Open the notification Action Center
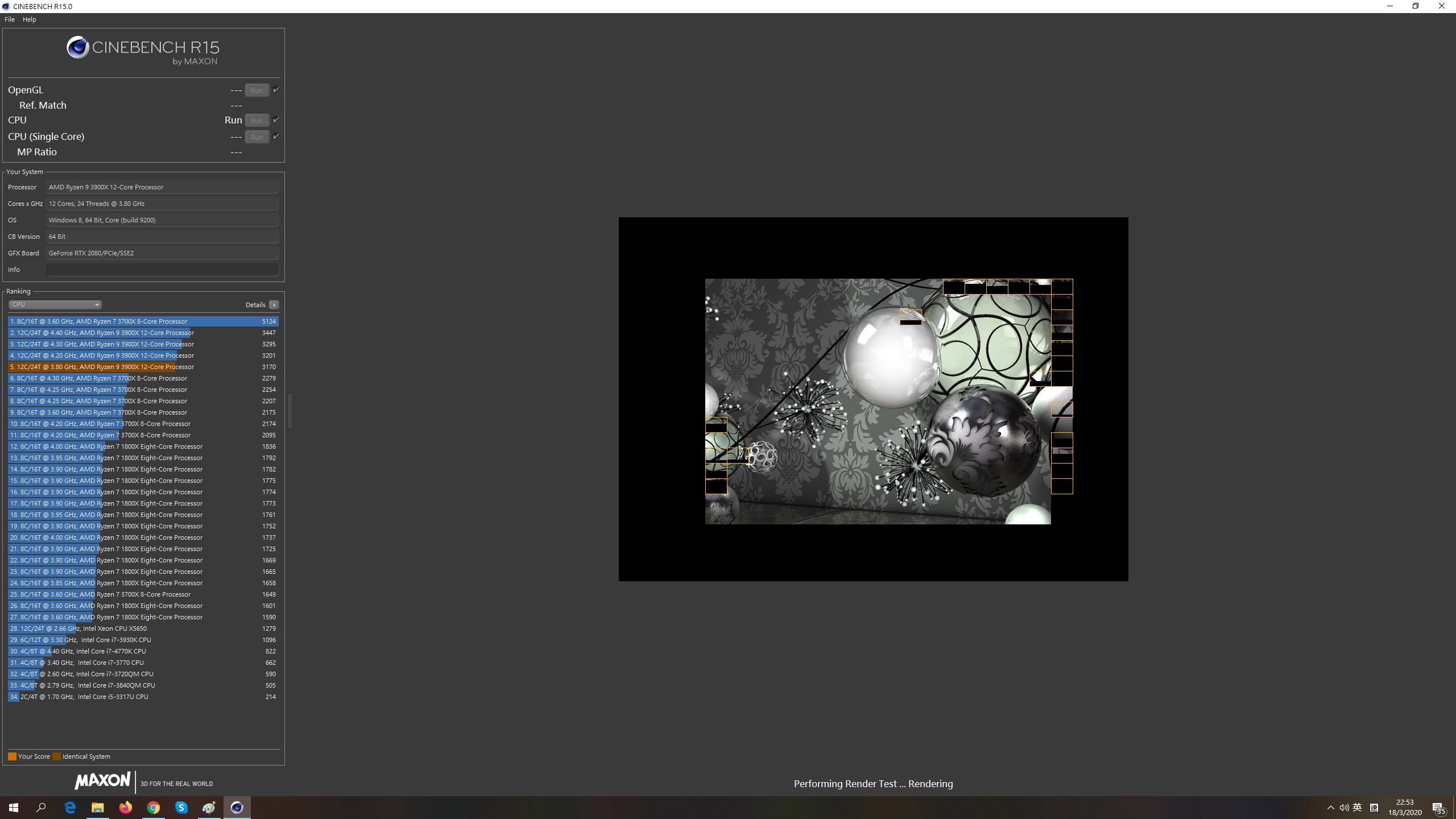This screenshot has width=1456, height=819. click(1438, 808)
